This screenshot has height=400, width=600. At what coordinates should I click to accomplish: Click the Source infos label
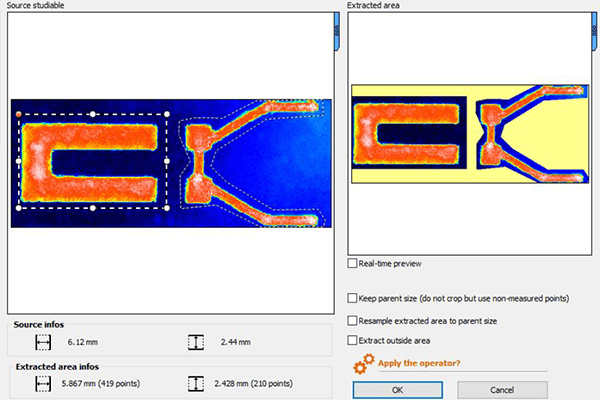[x=39, y=325]
